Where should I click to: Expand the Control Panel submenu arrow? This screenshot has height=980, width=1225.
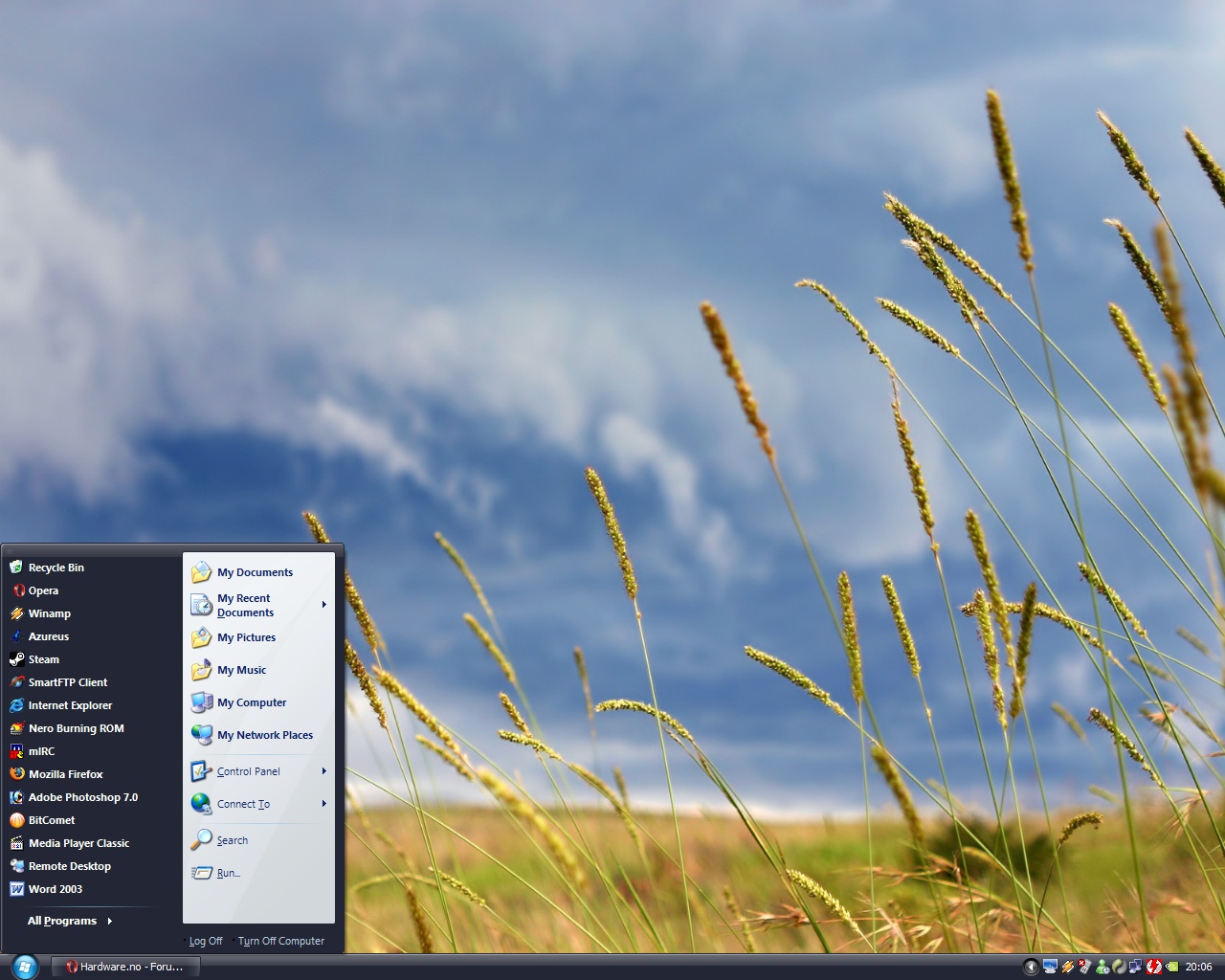click(x=324, y=771)
